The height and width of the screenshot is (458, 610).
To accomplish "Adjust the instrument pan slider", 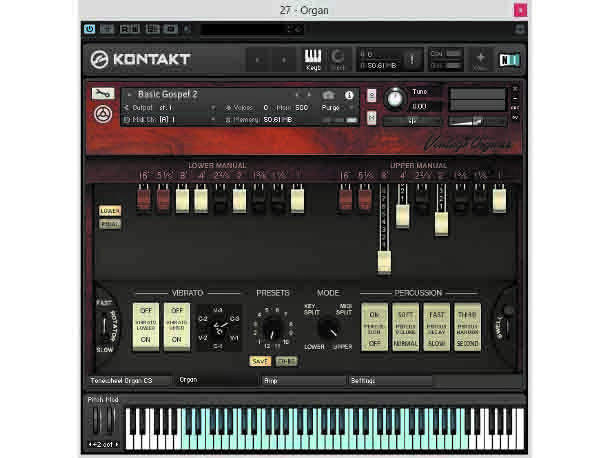I will tap(412, 121).
